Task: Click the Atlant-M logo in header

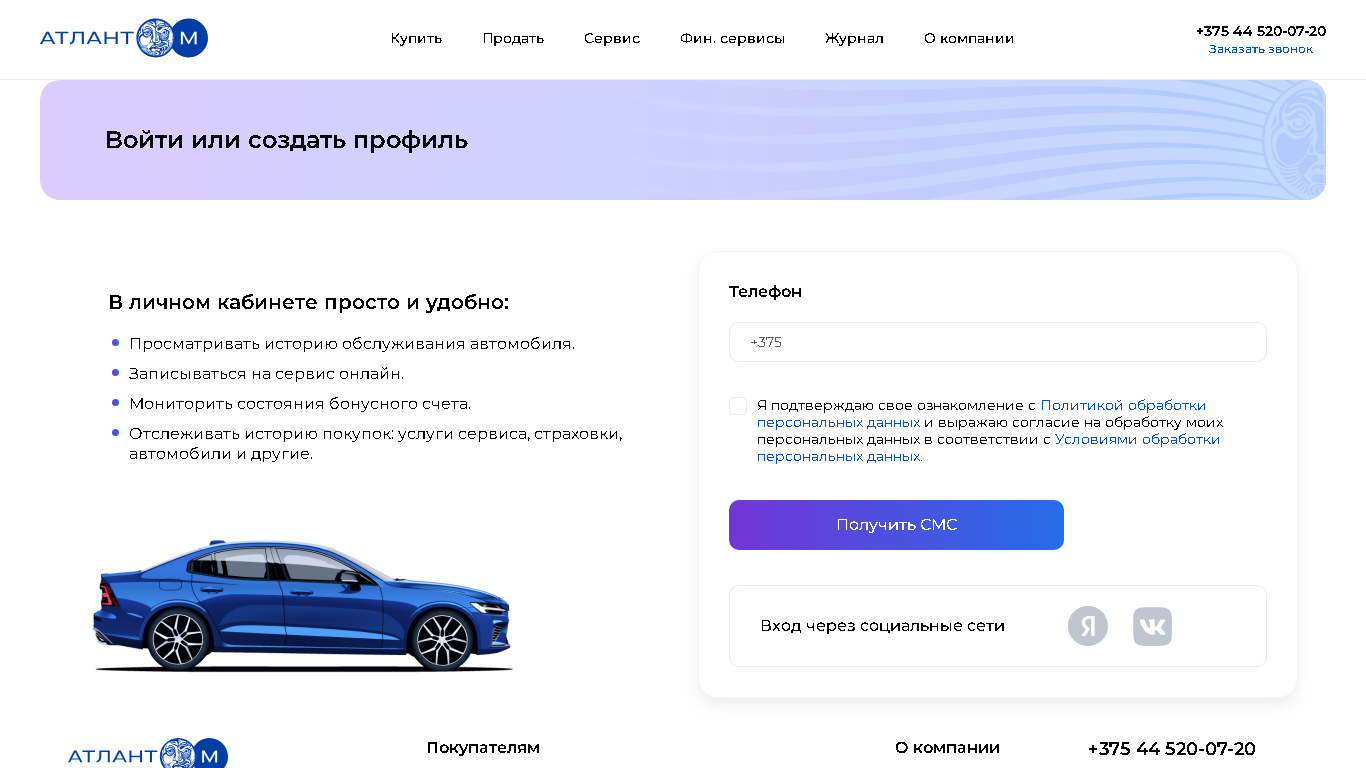Action: [124, 38]
